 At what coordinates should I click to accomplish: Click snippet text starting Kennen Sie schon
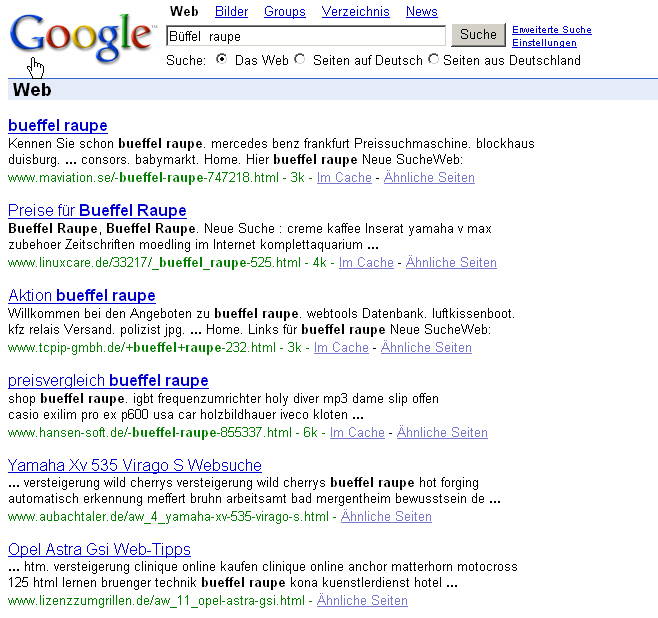pos(271,151)
